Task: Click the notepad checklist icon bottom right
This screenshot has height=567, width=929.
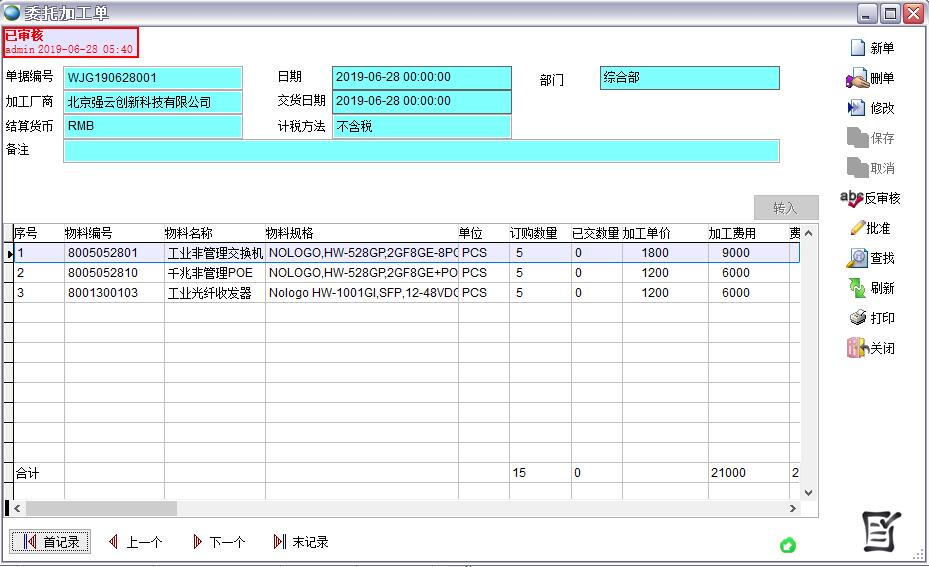Action: (x=881, y=531)
